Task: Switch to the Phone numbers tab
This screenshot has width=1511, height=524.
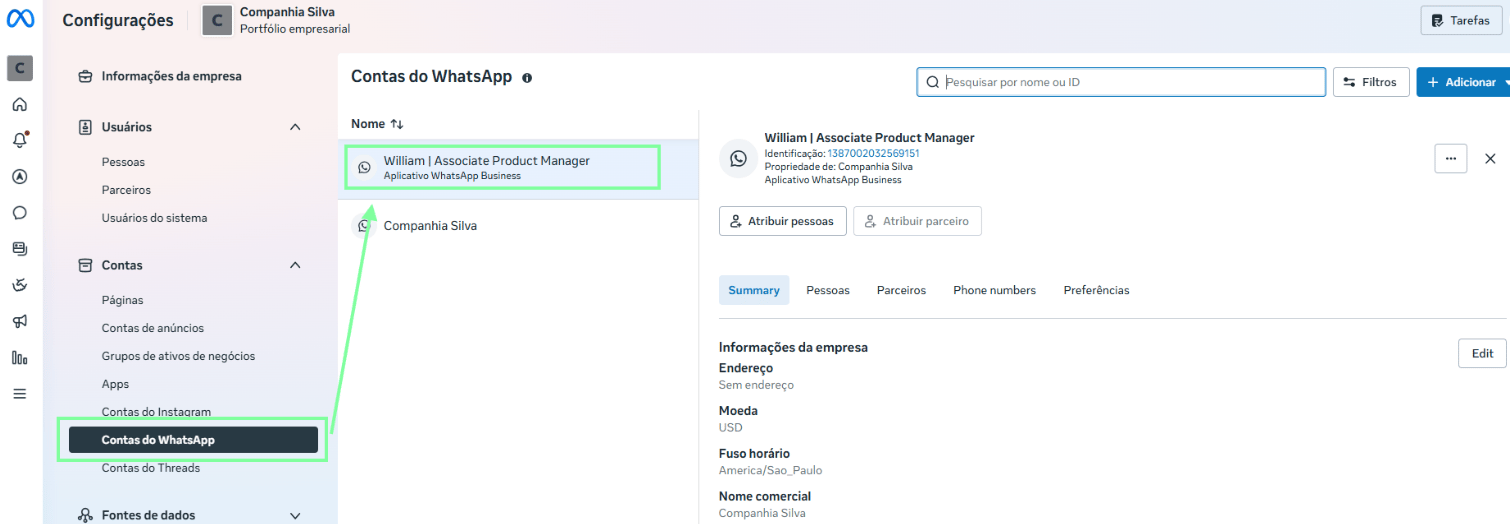Action: click(x=994, y=290)
